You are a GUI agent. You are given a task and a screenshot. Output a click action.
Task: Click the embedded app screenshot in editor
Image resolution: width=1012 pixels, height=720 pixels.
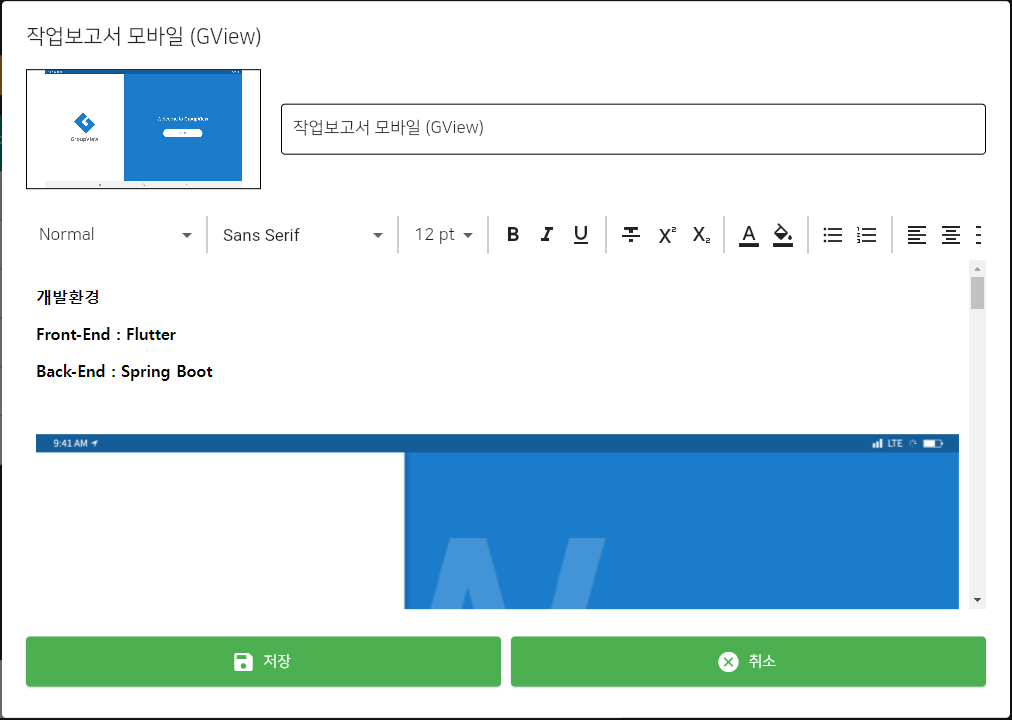point(497,521)
